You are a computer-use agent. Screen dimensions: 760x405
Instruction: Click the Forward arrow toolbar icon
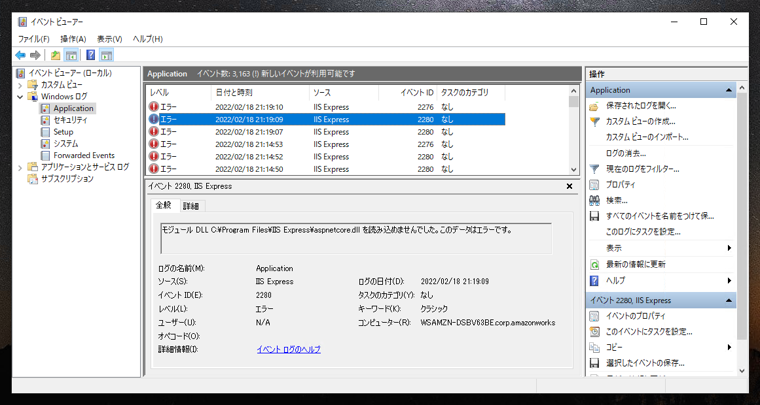(35, 55)
